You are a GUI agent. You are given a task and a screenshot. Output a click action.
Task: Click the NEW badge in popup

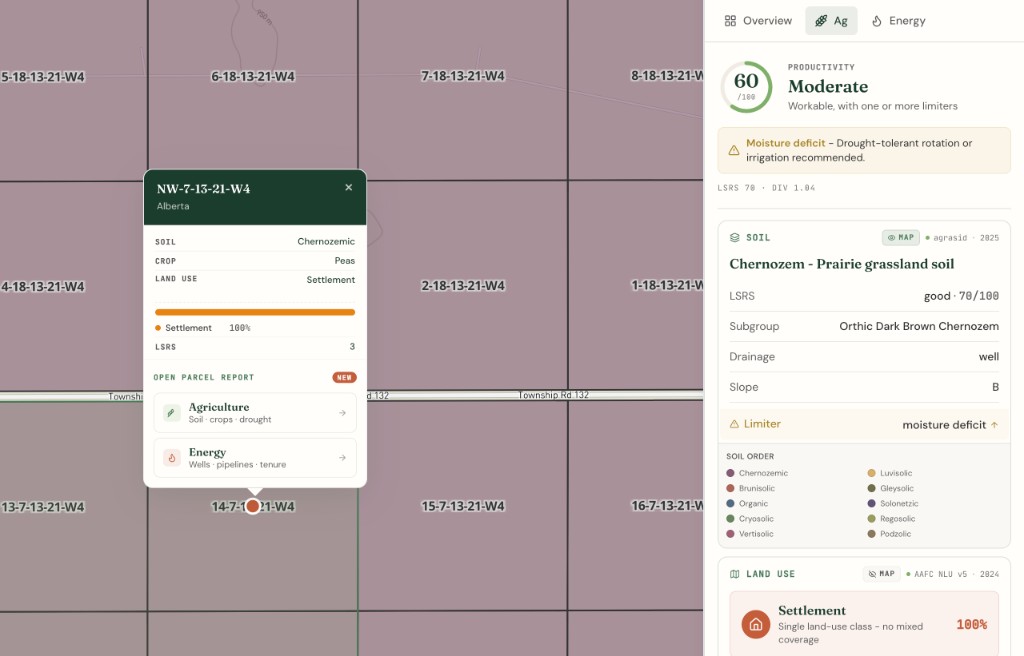click(x=344, y=377)
